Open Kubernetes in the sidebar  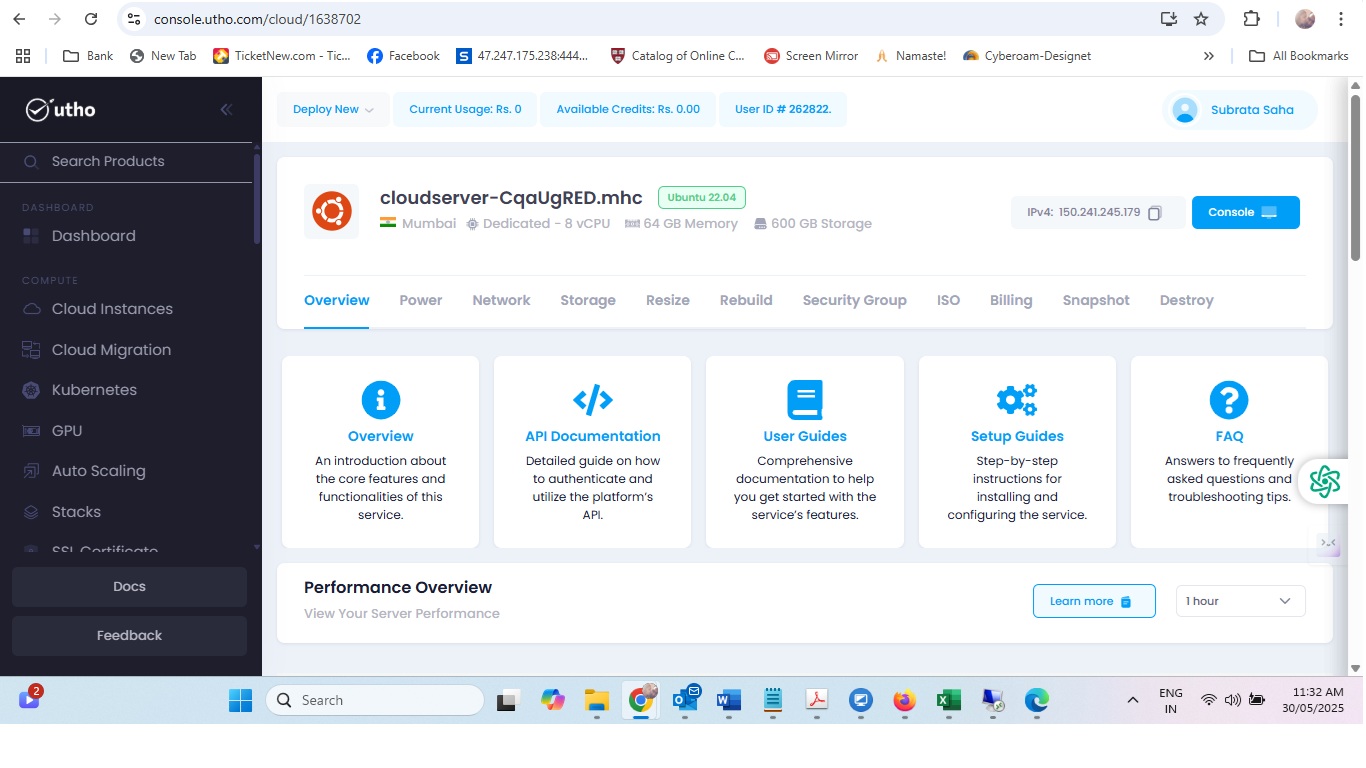coord(94,390)
